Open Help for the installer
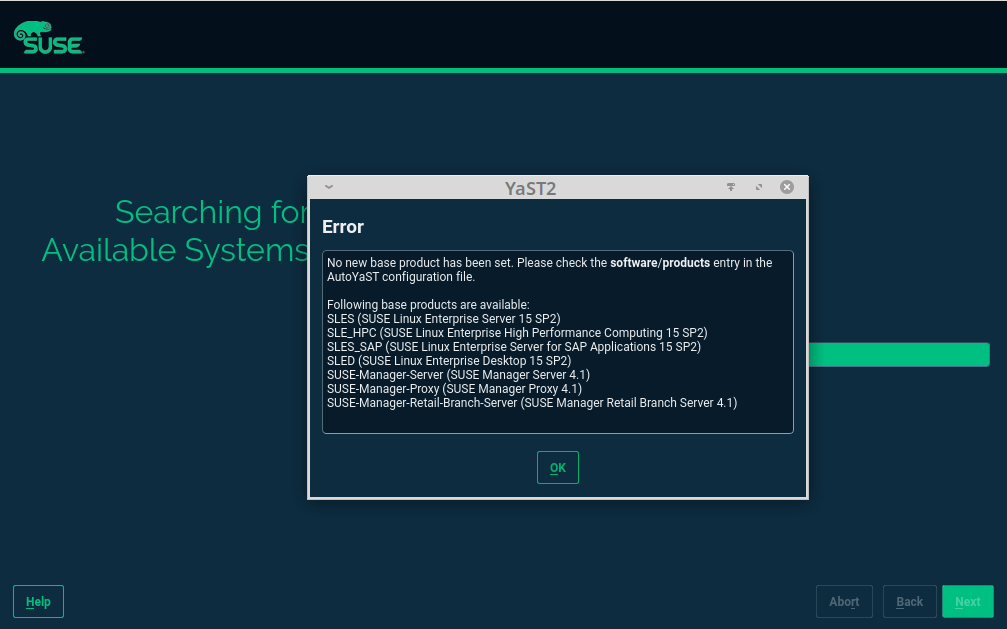1007x629 pixels. click(38, 602)
